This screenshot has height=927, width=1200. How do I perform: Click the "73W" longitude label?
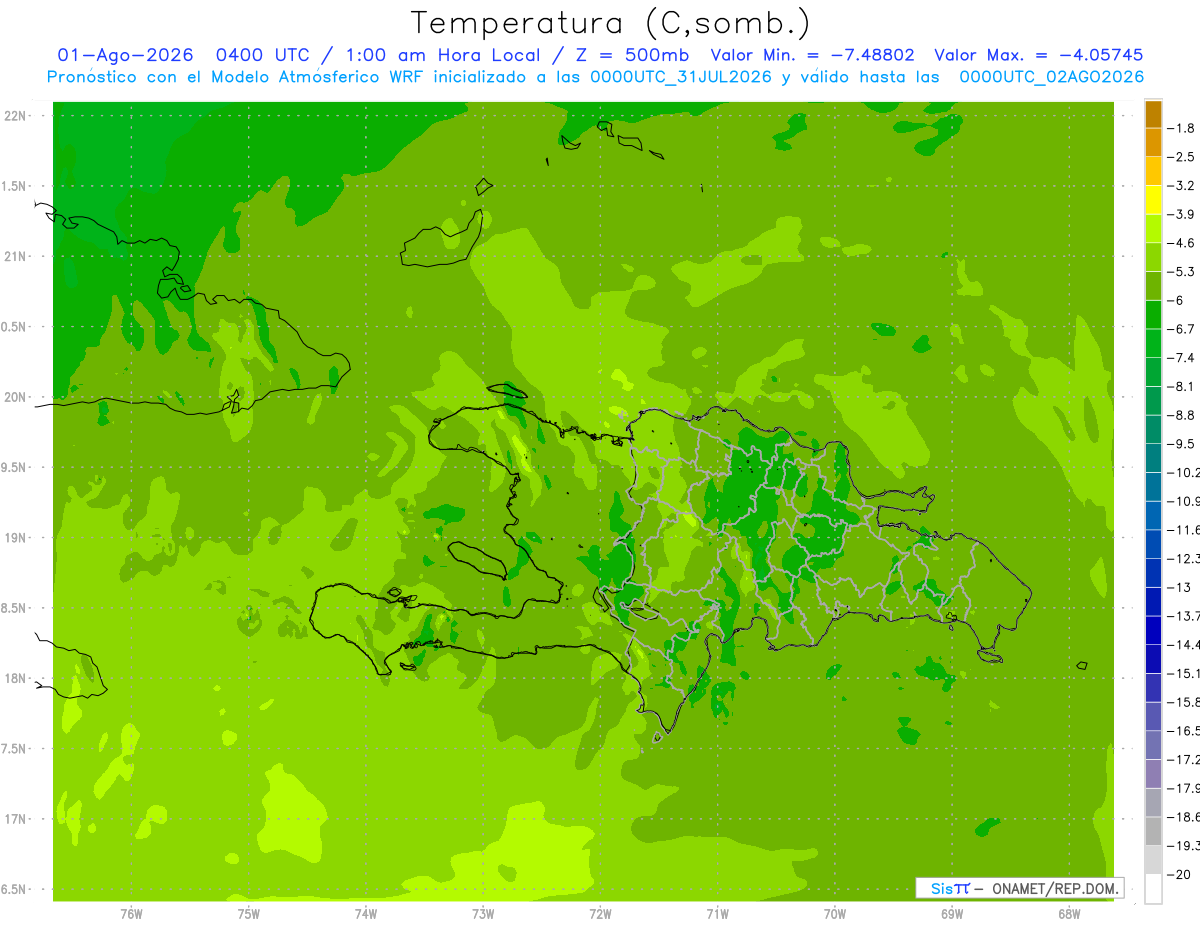[x=483, y=914]
